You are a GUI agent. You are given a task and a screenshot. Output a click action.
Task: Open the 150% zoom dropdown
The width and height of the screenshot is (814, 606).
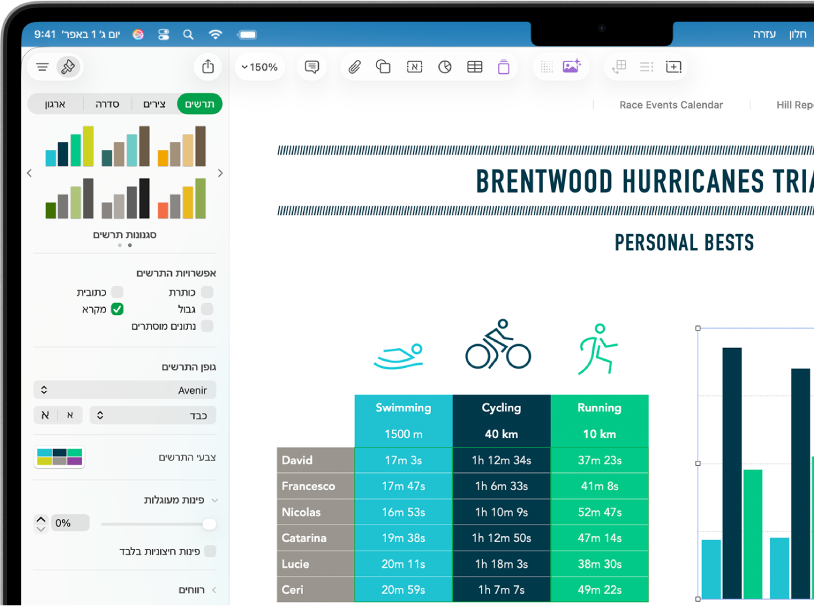(x=260, y=67)
